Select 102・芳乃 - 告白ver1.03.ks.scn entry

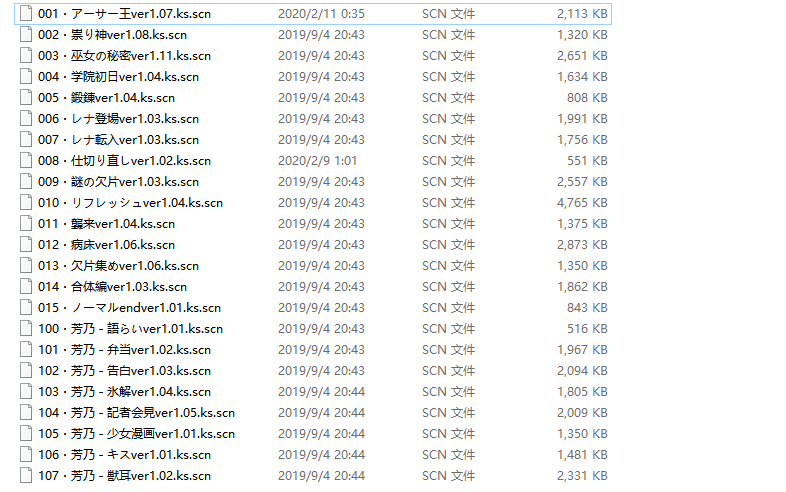[x=124, y=371]
